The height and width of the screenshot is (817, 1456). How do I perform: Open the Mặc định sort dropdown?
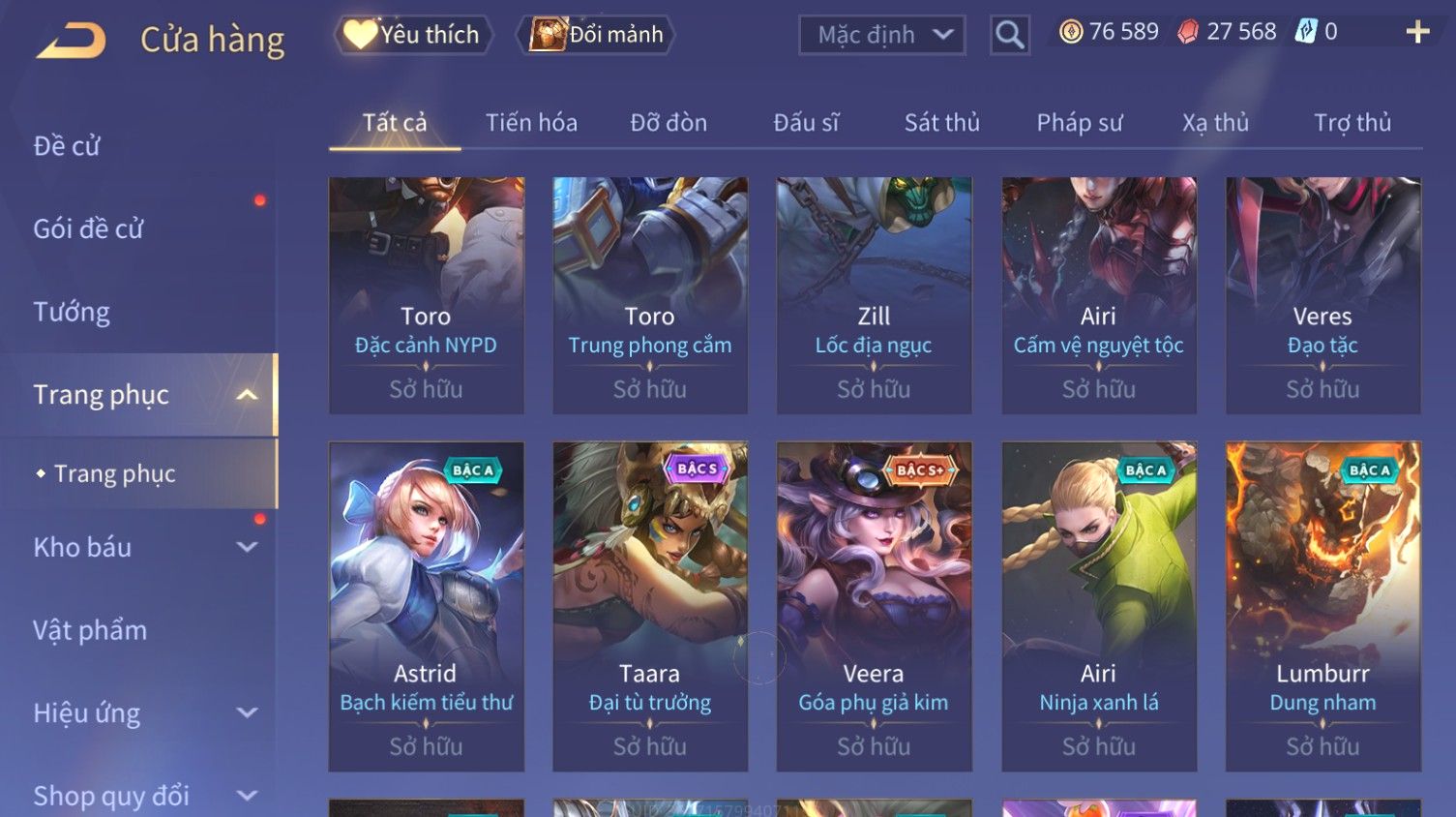tap(881, 35)
